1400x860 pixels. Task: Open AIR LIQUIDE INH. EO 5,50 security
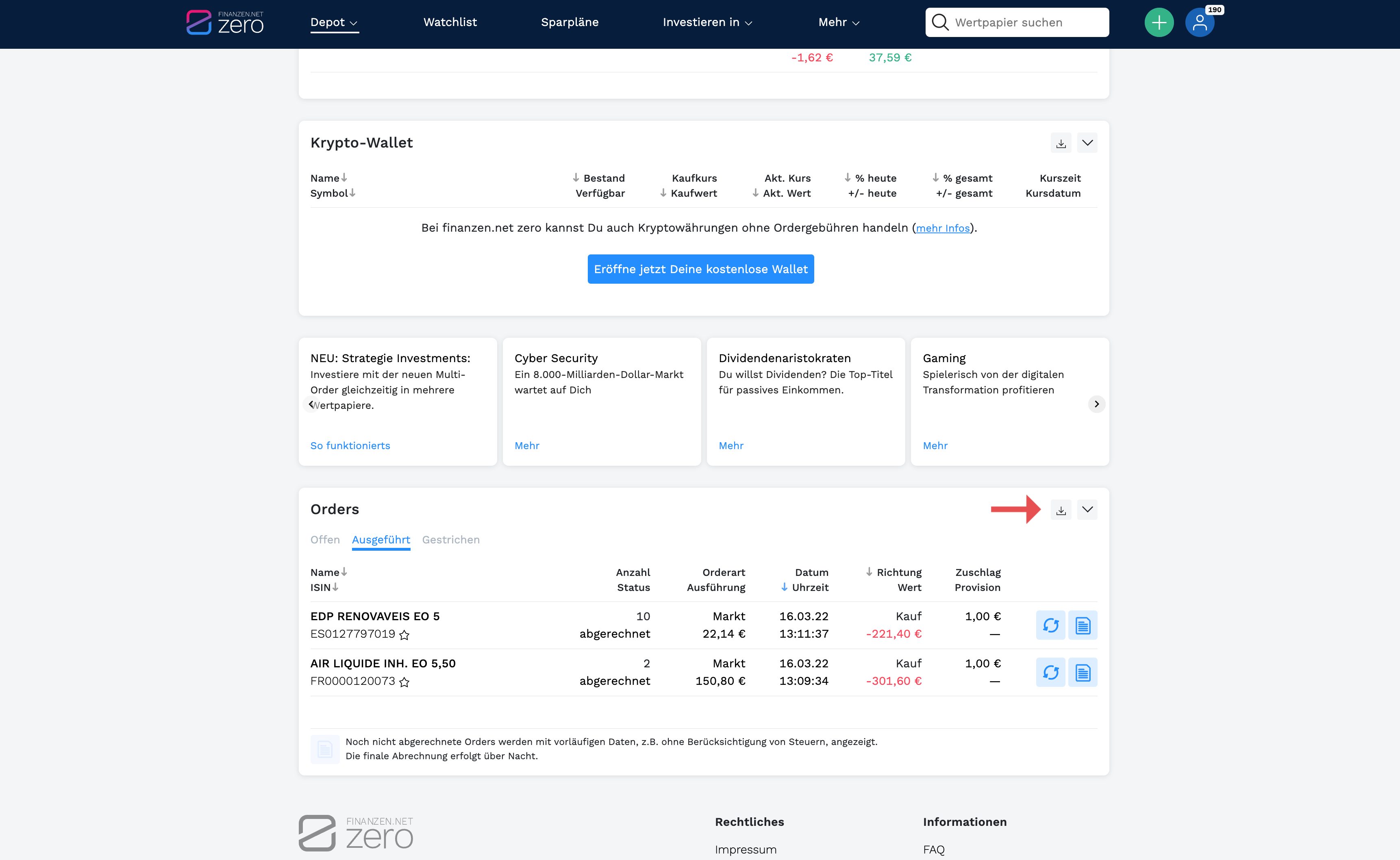[383, 663]
